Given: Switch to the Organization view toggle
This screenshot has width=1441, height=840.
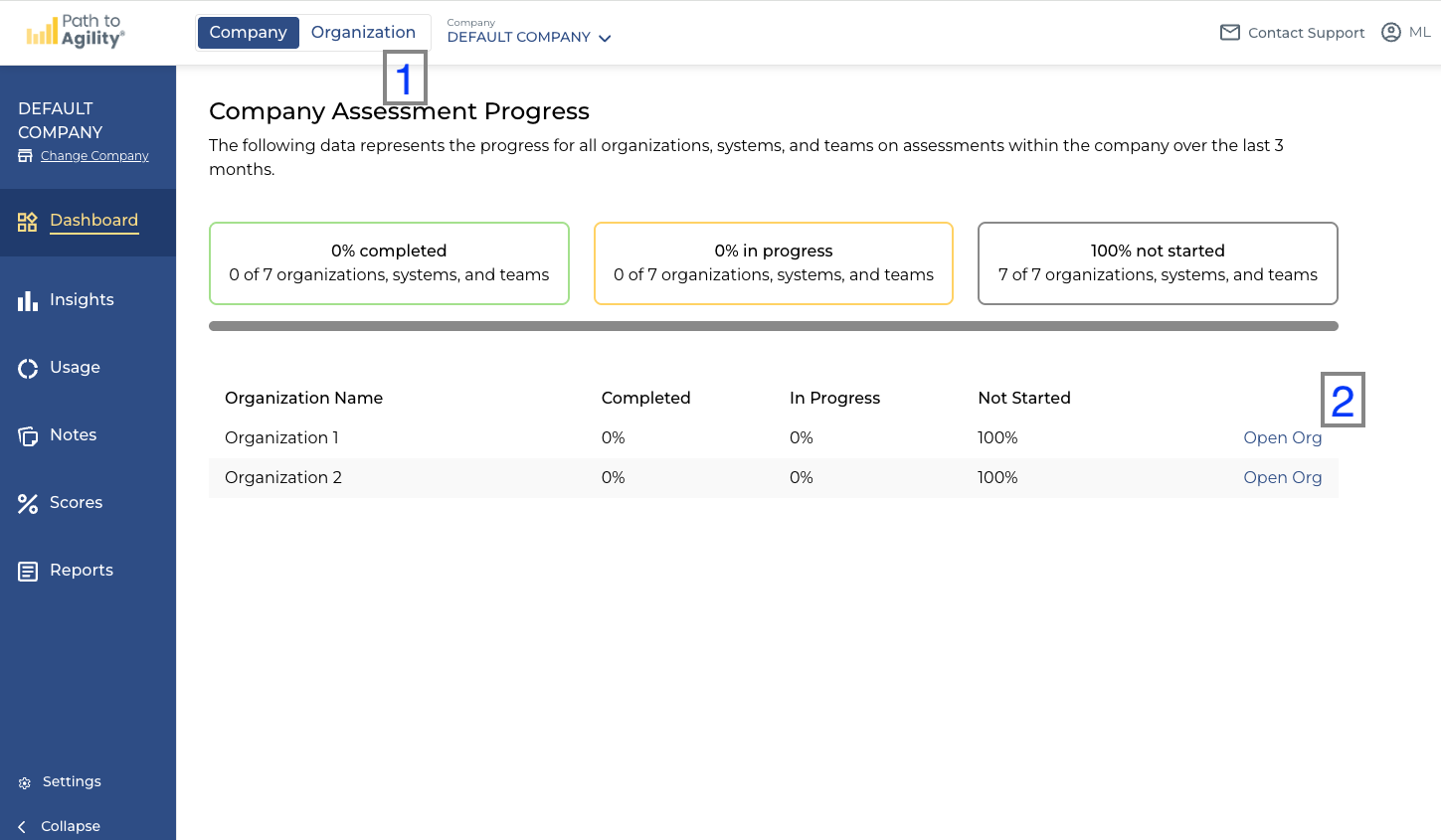Looking at the screenshot, I should coord(363,33).
